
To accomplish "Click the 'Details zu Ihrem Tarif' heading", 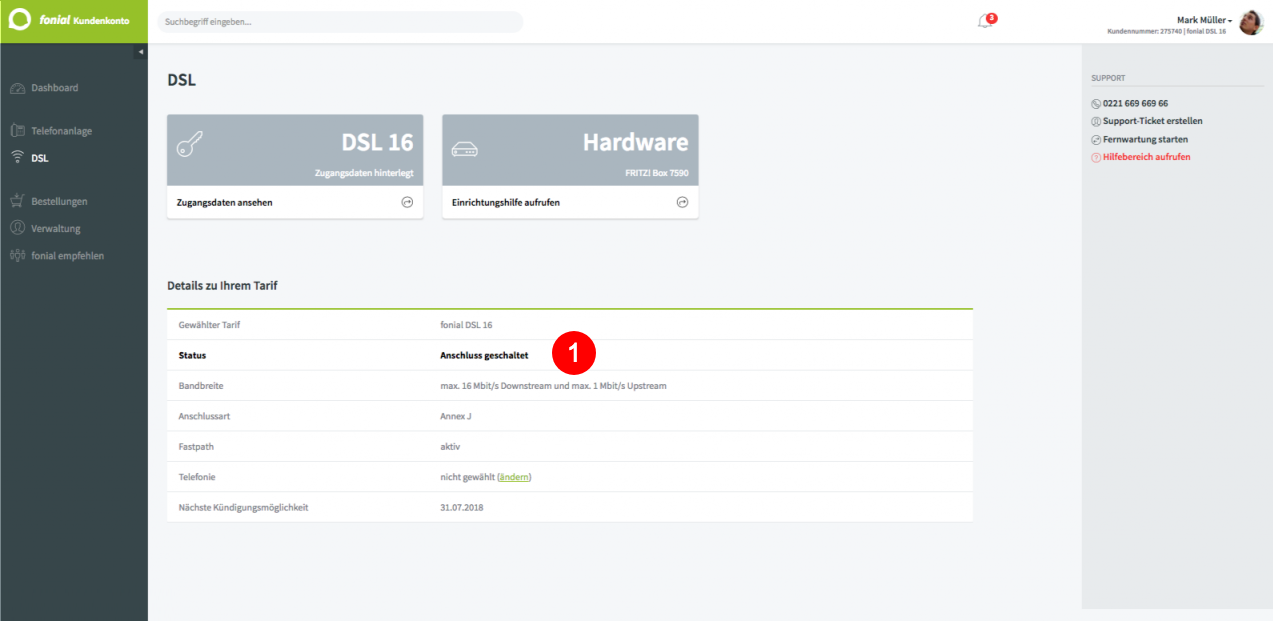I will pos(222,286).
